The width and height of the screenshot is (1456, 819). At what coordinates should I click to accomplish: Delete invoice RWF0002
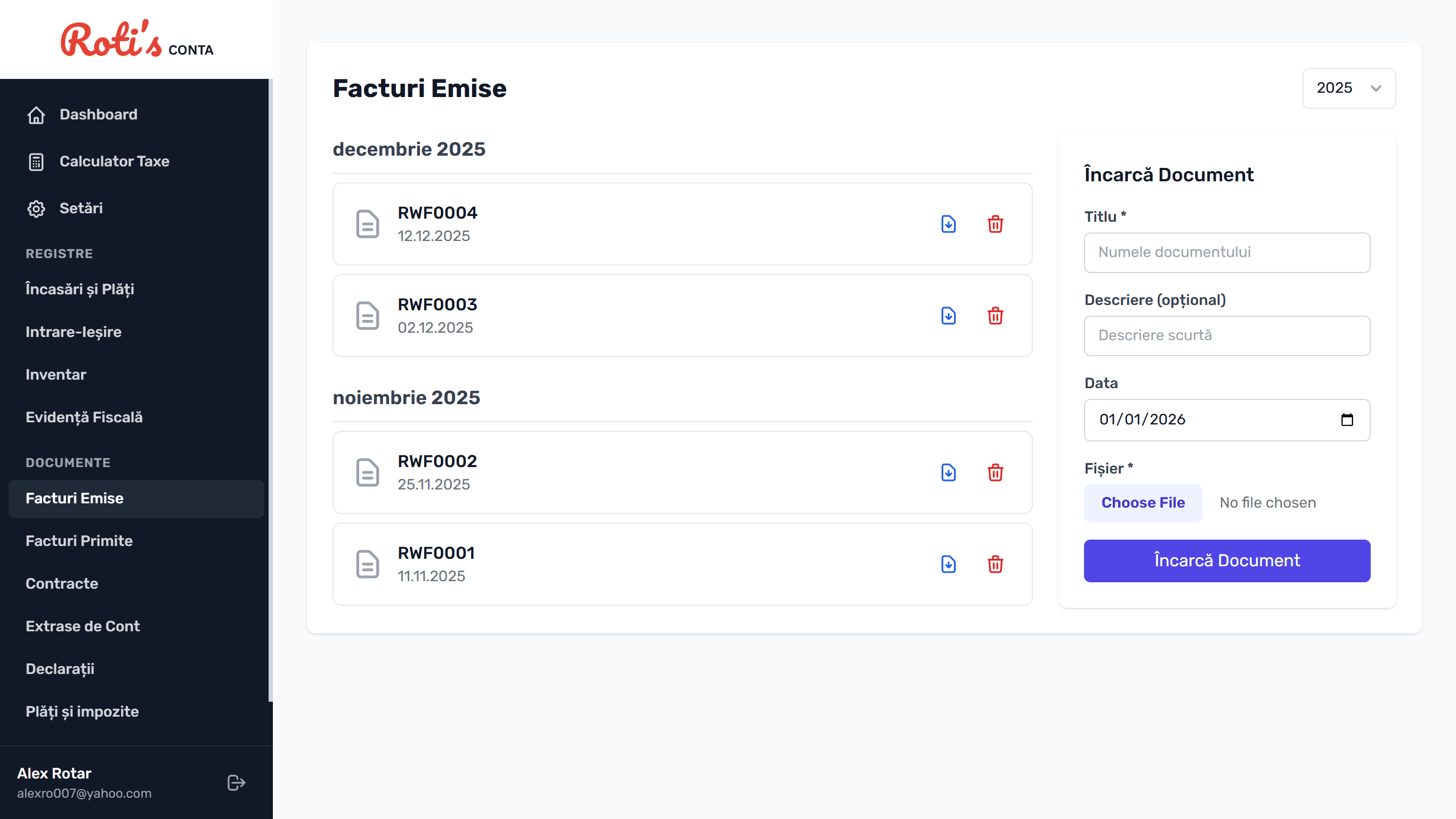[996, 472]
